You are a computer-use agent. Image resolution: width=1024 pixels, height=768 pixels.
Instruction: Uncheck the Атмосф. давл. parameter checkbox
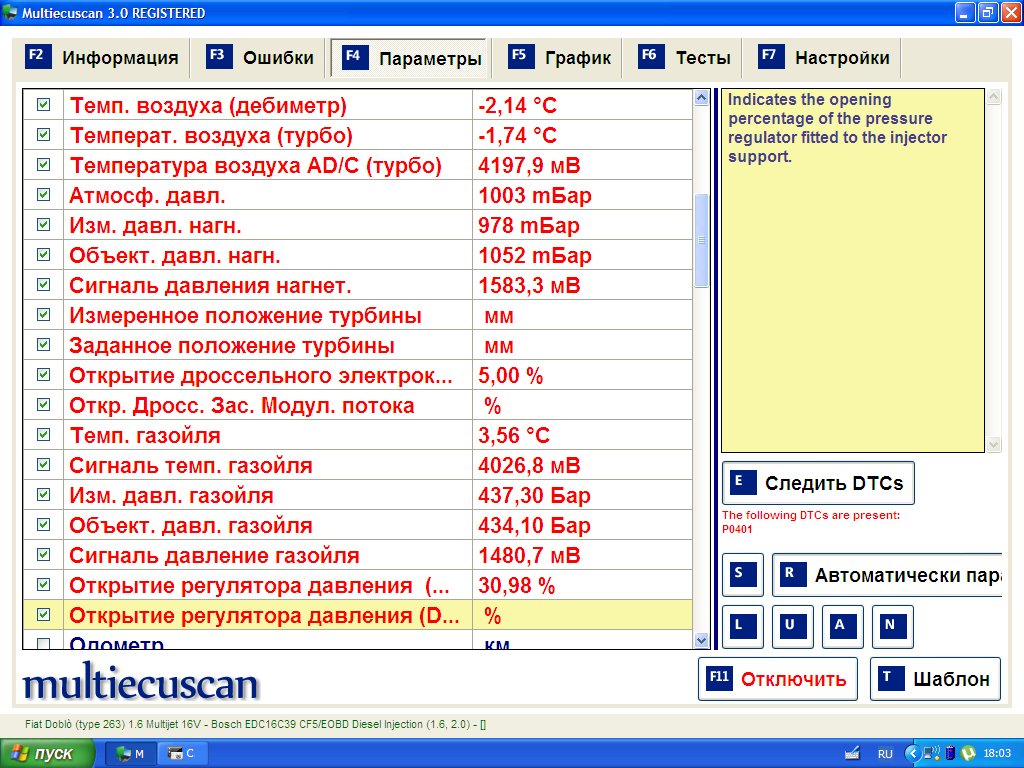click(43, 195)
